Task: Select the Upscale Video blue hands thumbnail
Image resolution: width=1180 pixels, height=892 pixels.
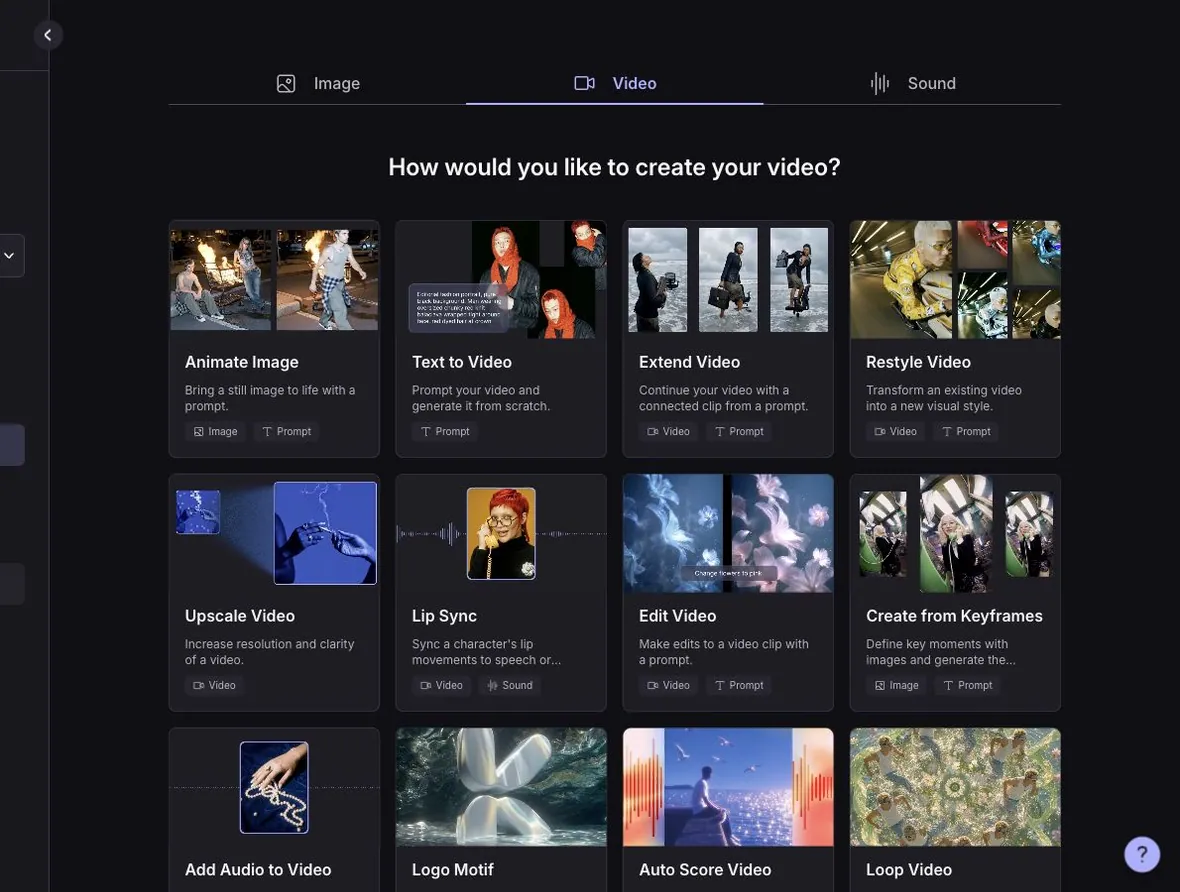Action: [274, 533]
